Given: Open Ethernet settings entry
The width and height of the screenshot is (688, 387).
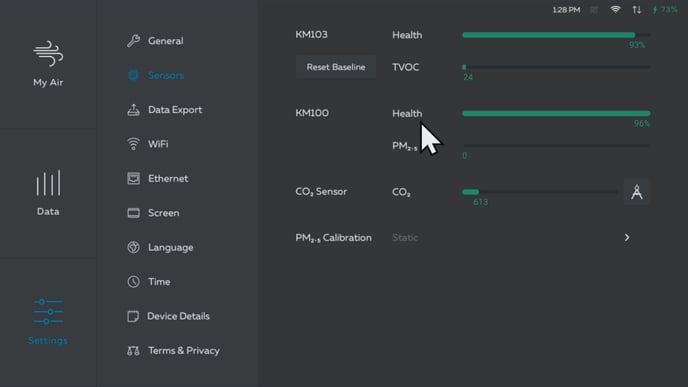Looking at the screenshot, I should [168, 178].
